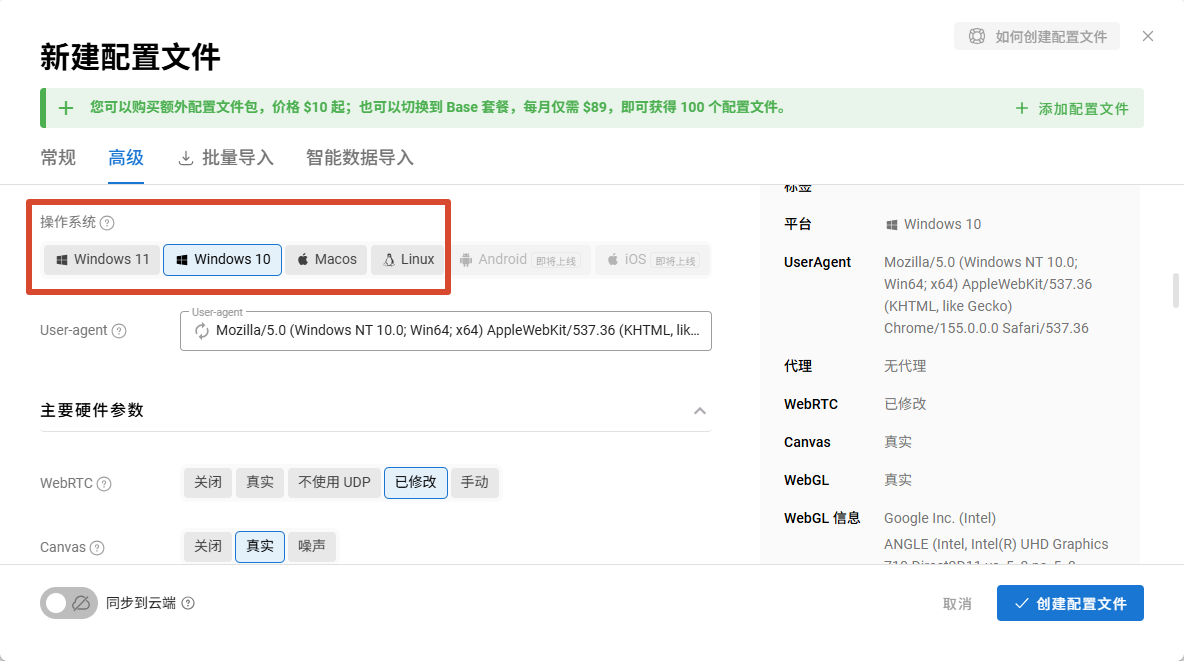This screenshot has width=1184, height=661.
Task: Click green plus icon in promo banner
Action: (x=66, y=108)
